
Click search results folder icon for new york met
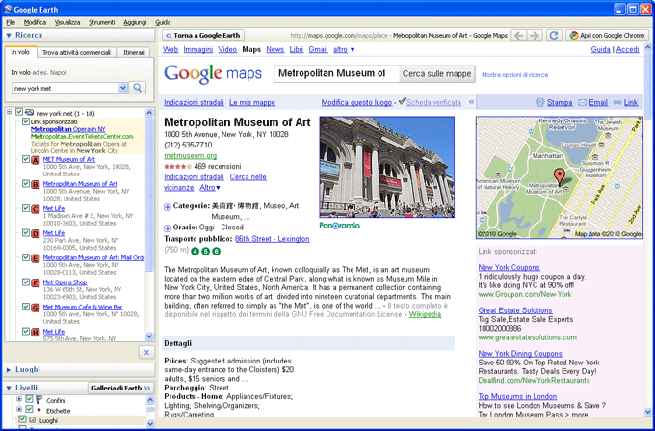[29, 112]
